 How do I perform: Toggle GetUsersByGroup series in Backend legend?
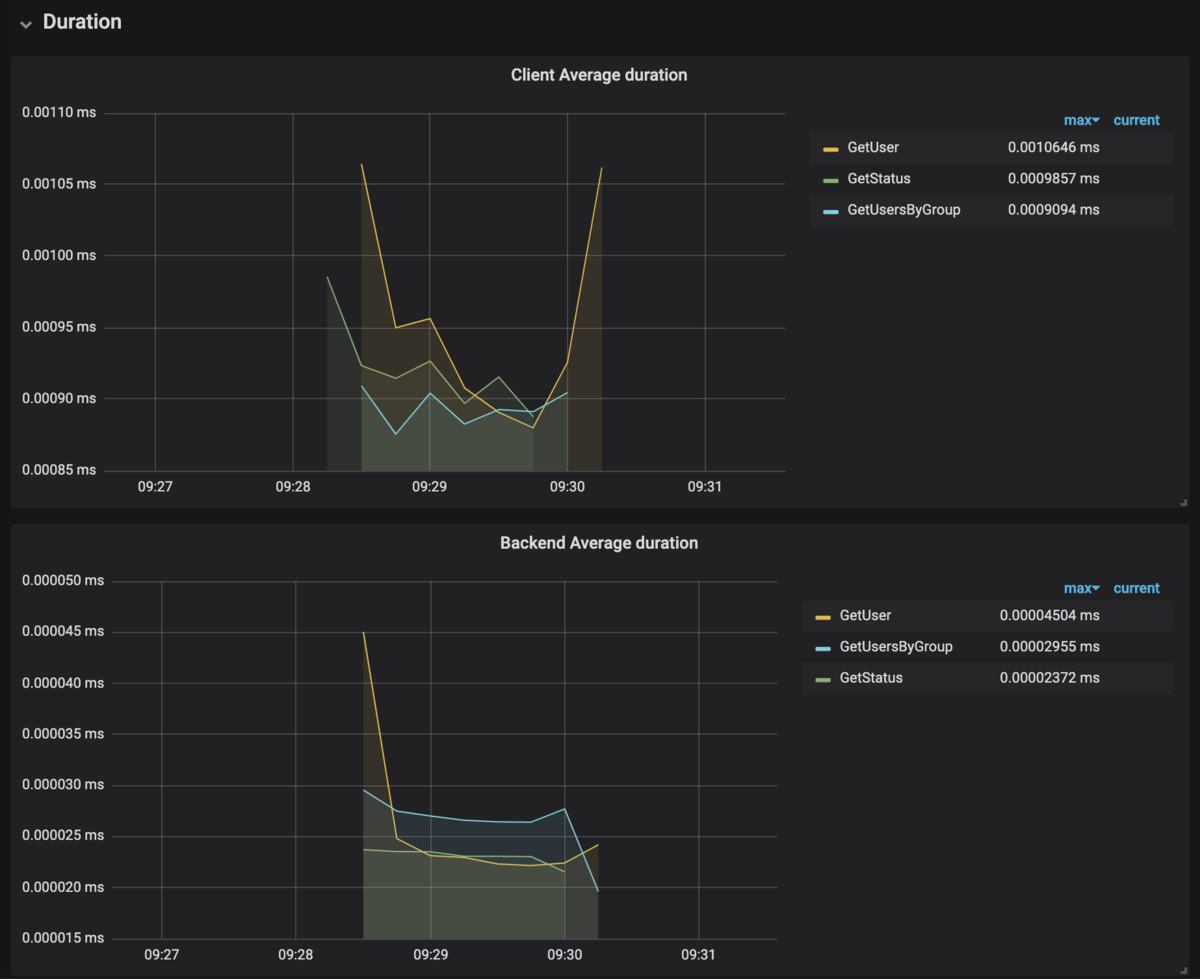pyautogui.click(x=896, y=647)
